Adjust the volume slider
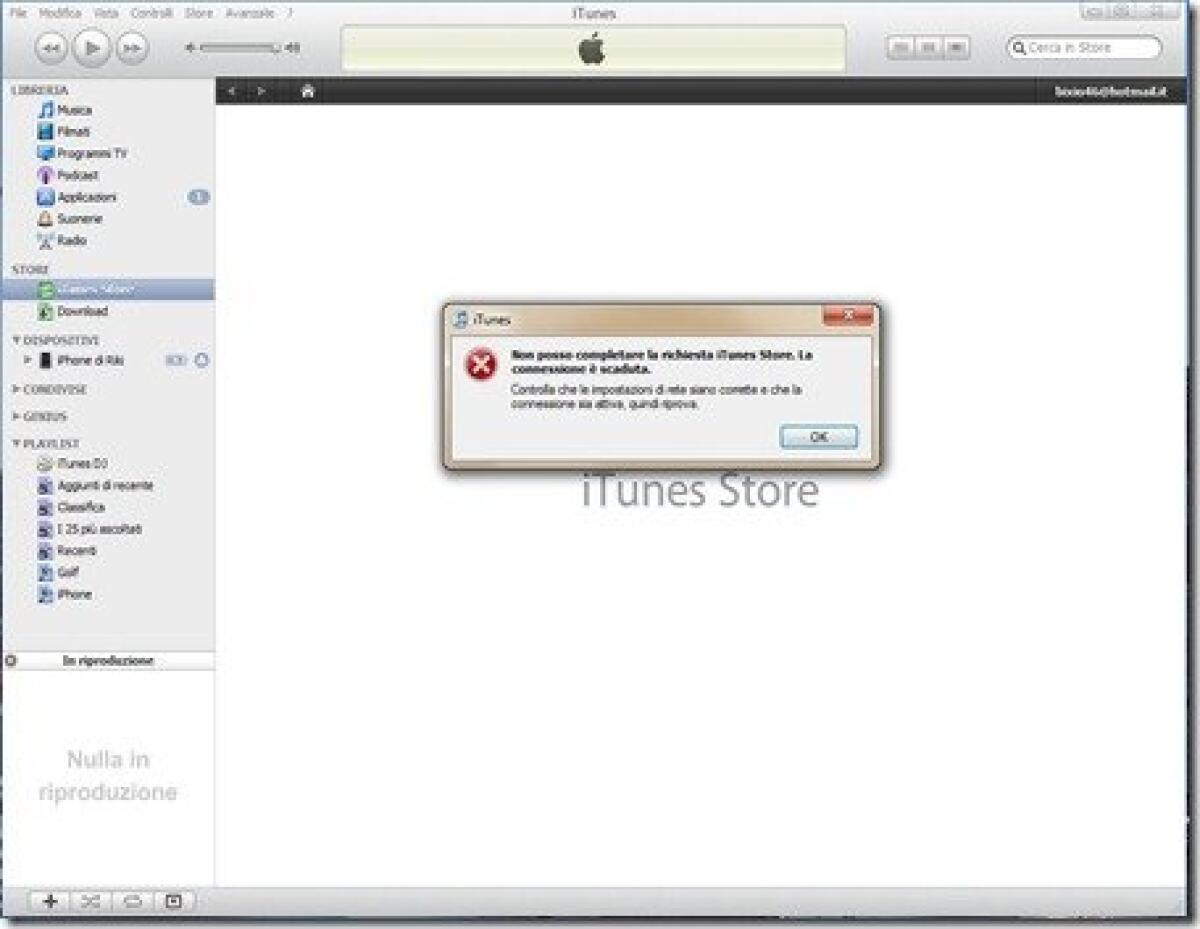This screenshot has width=1200, height=929. [x=240, y=45]
